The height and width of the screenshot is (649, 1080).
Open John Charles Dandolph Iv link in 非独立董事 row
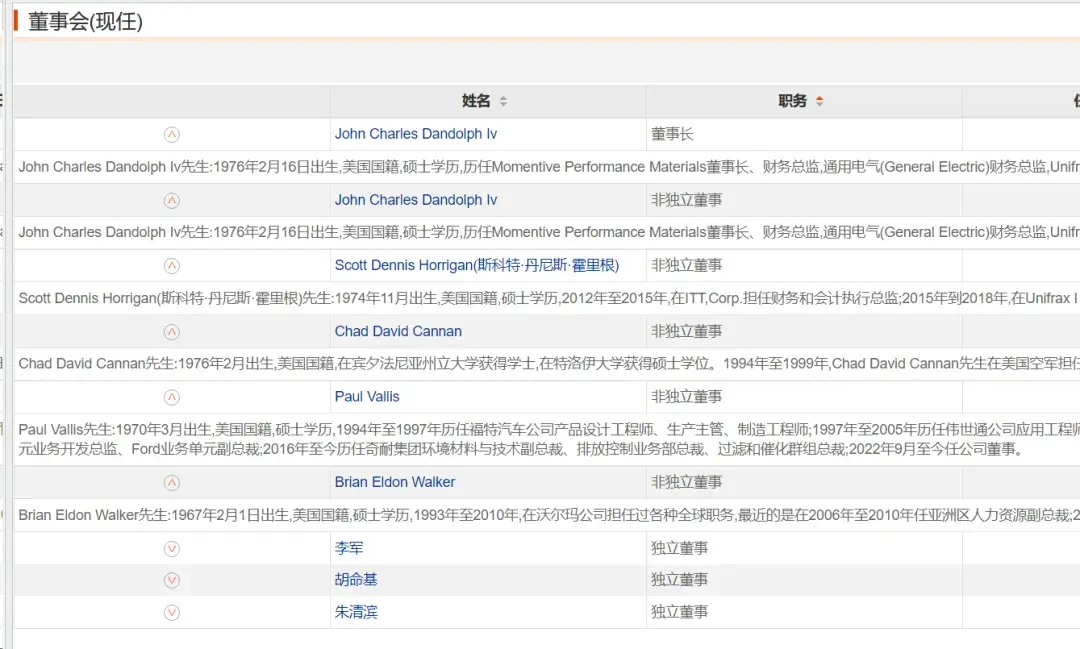[416, 200]
